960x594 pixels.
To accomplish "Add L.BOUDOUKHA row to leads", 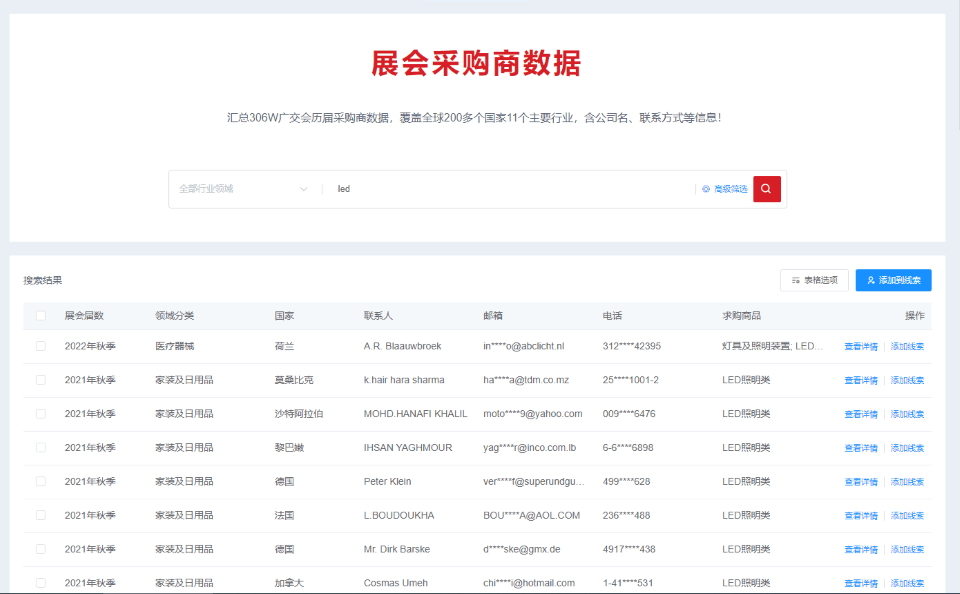I will pyautogui.click(x=907, y=516).
